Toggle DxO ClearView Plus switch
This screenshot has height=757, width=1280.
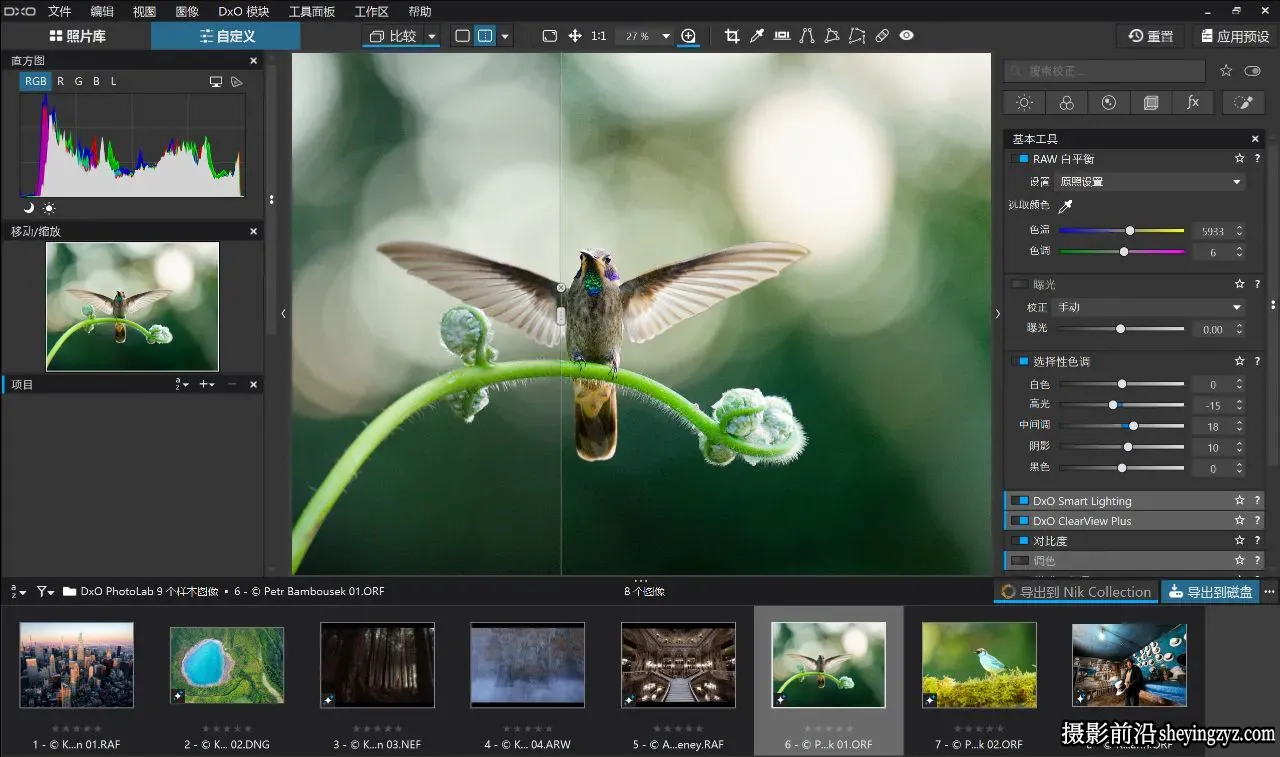[x=1019, y=521]
